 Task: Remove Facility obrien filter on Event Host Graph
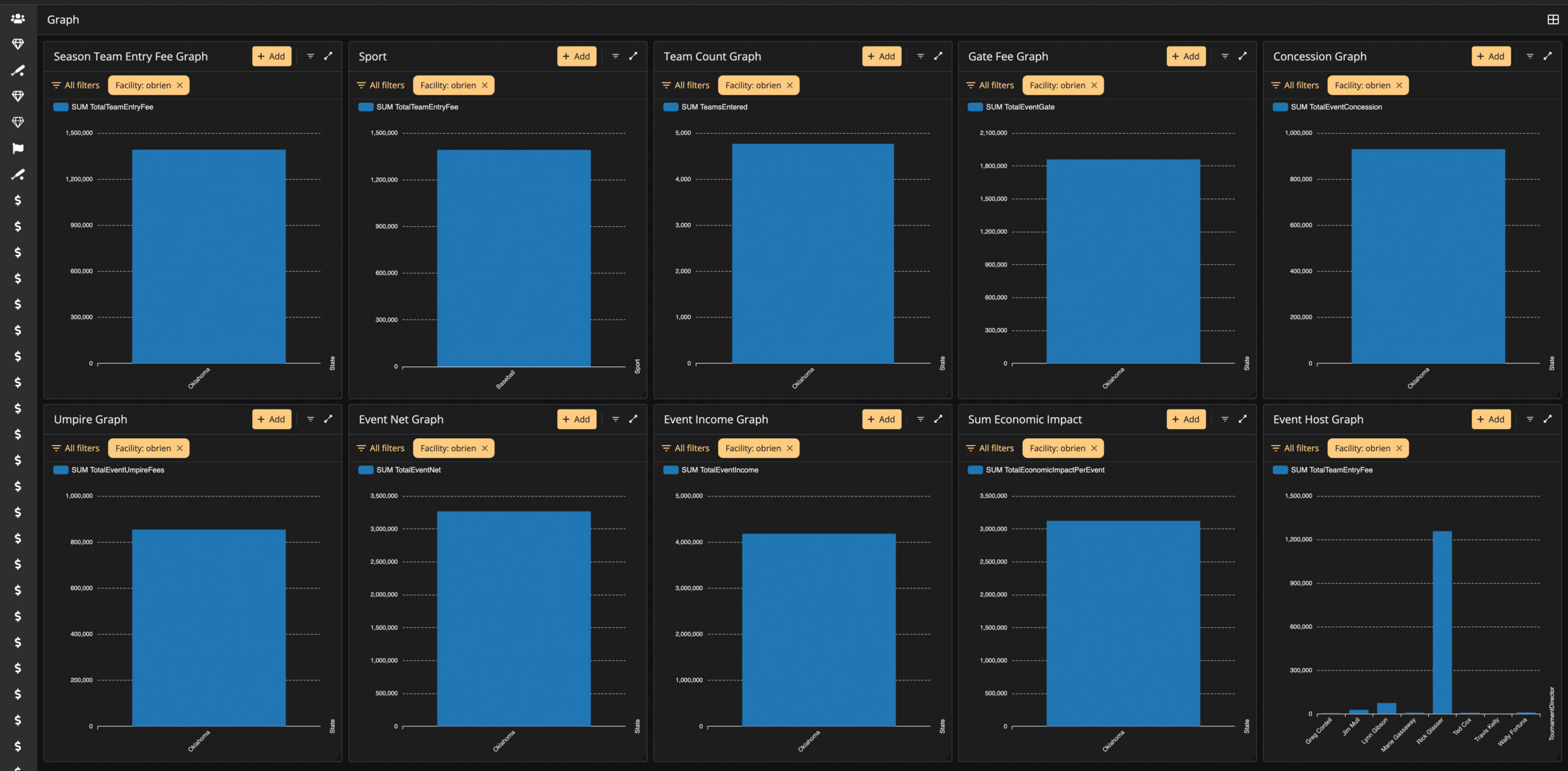pyautogui.click(x=1400, y=448)
